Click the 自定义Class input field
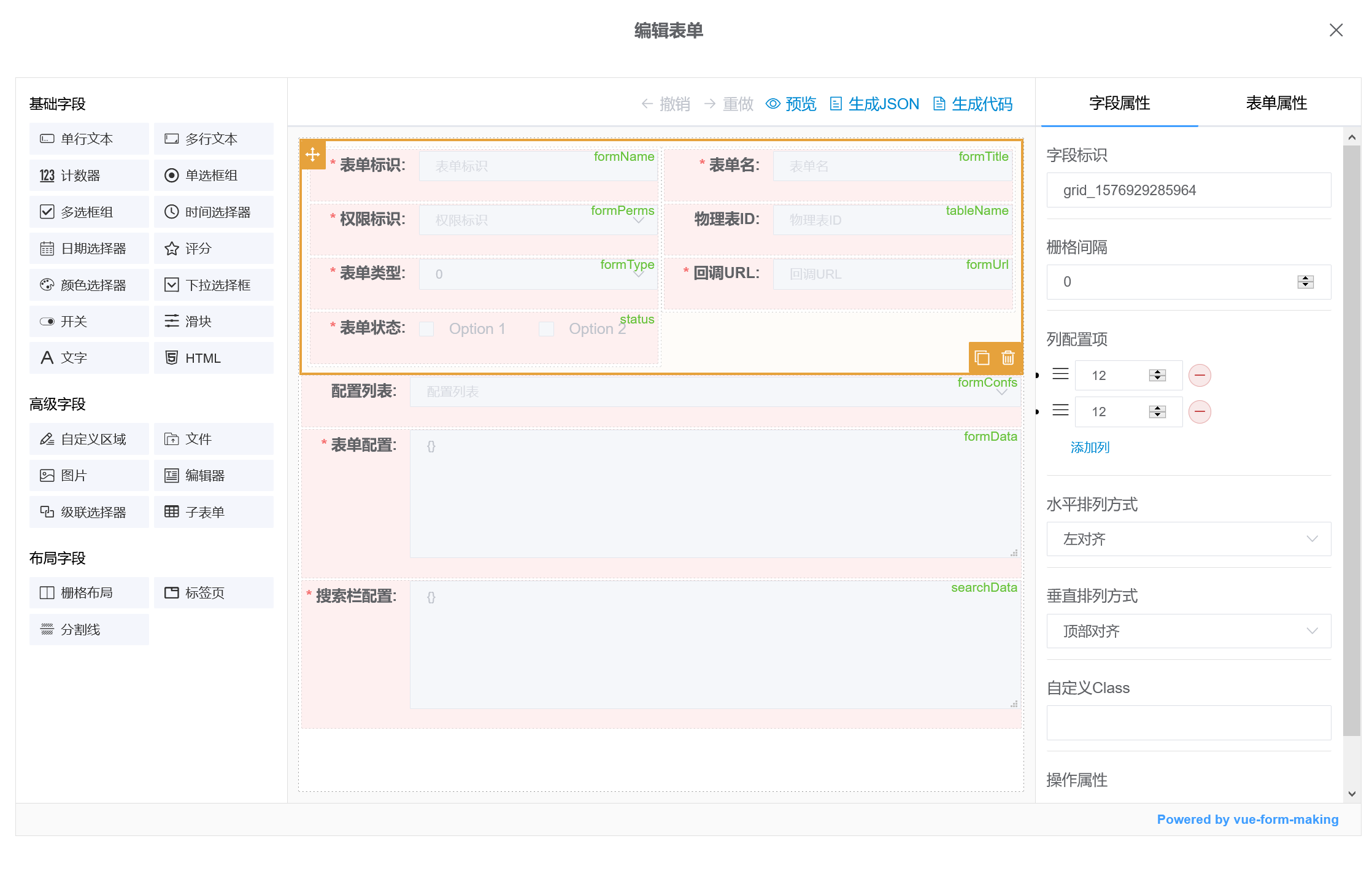 pyautogui.click(x=1189, y=723)
